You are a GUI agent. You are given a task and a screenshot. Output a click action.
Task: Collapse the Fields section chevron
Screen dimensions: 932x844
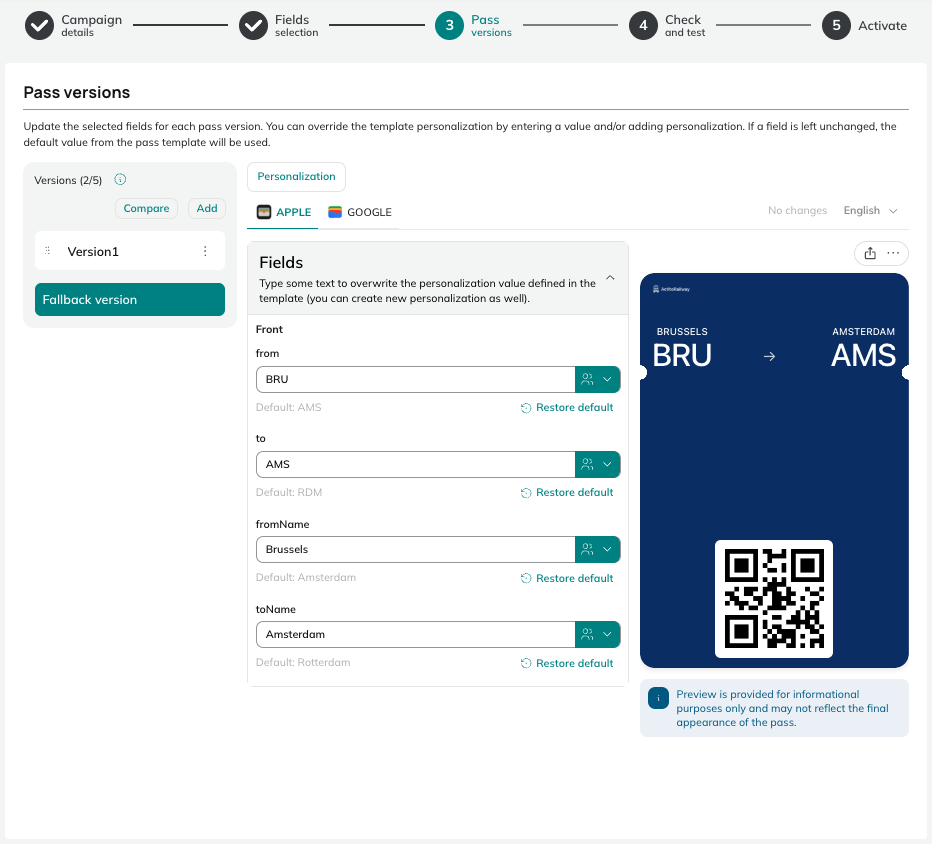pyautogui.click(x=610, y=278)
